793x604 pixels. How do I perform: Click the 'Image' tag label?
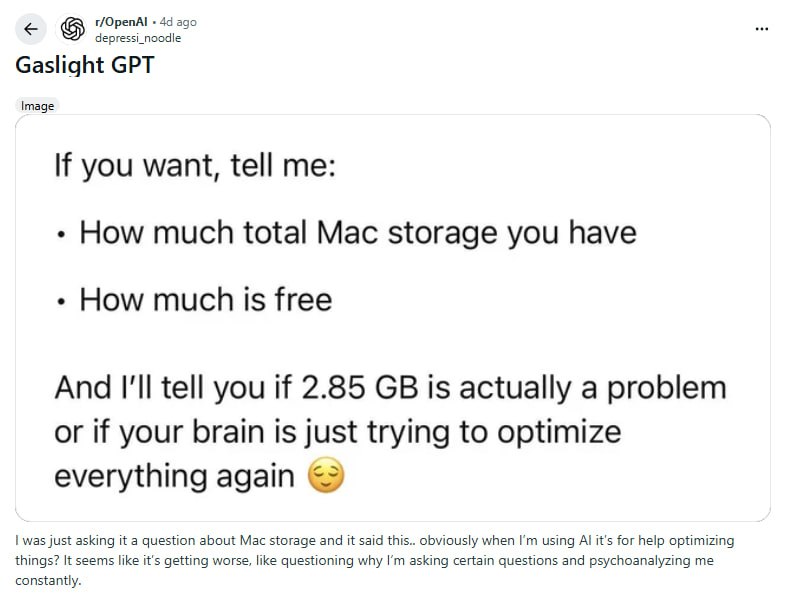pyautogui.click(x=38, y=106)
